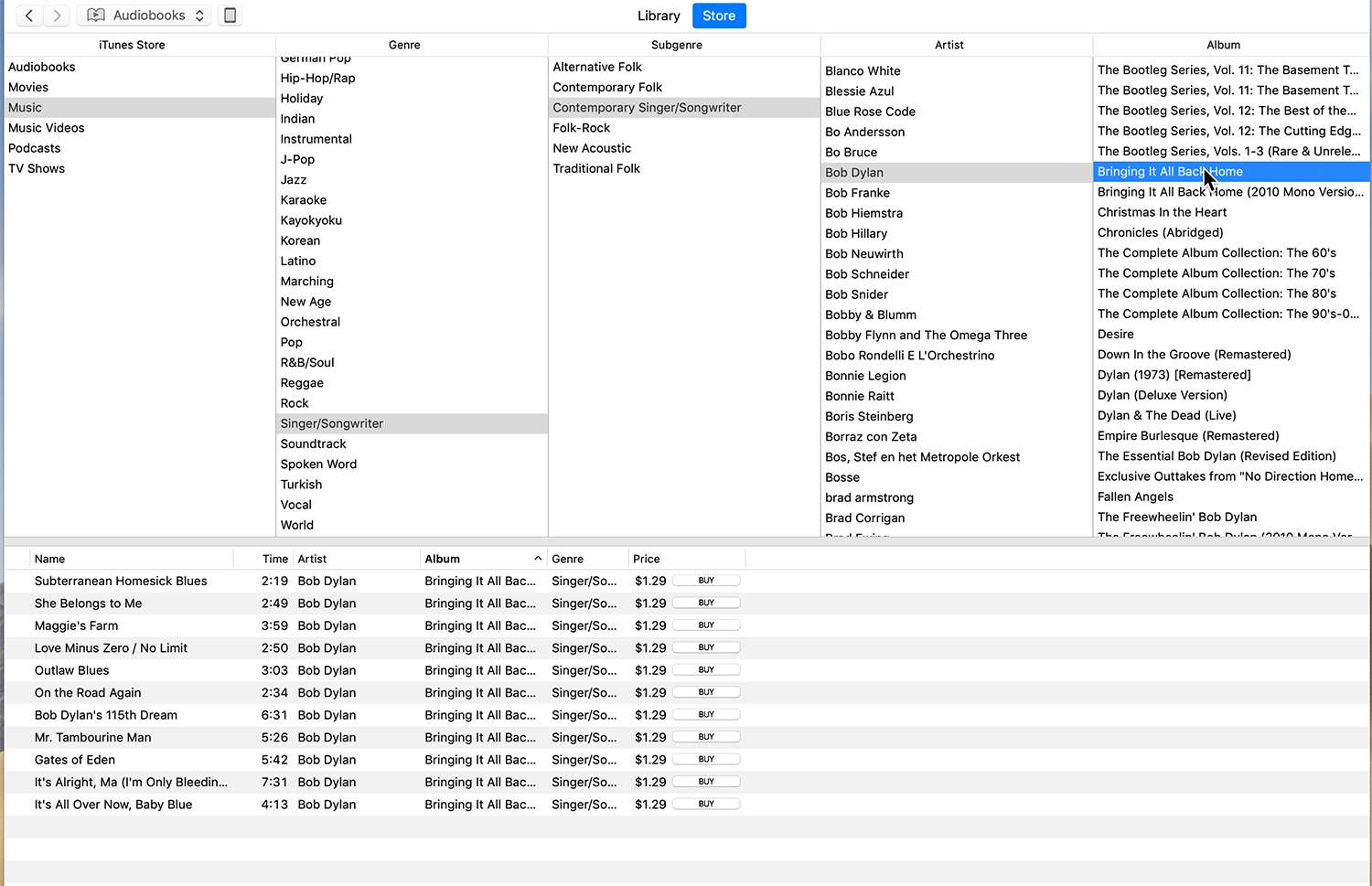Choose the Jazz genre
Image resolution: width=1372 pixels, height=886 pixels.
(x=412, y=179)
